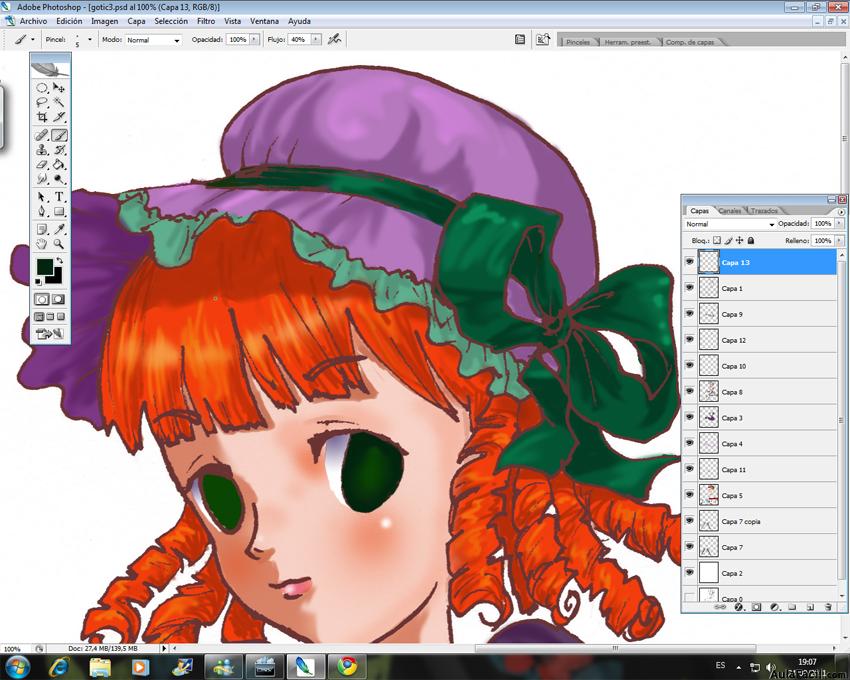Select the Elliptical Marquee tool
The image size is (850, 680).
[x=42, y=88]
